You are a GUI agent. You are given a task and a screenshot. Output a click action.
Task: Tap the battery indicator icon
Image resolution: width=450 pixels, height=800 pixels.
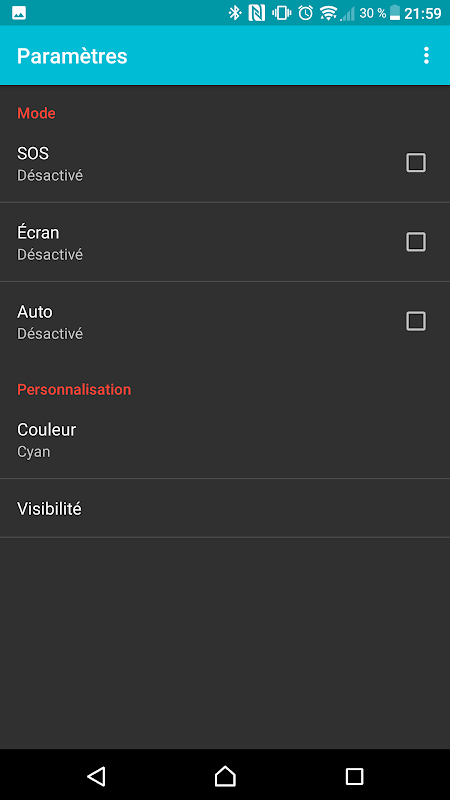click(x=395, y=13)
